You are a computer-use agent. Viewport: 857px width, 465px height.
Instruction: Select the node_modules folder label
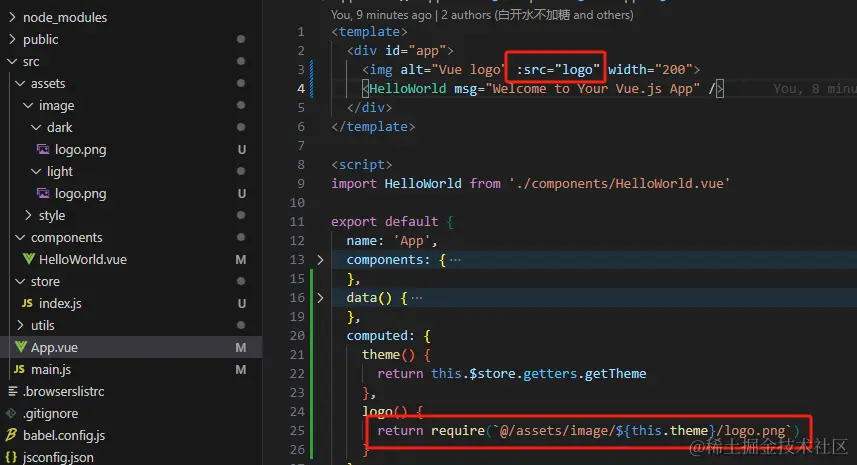[x=65, y=17]
